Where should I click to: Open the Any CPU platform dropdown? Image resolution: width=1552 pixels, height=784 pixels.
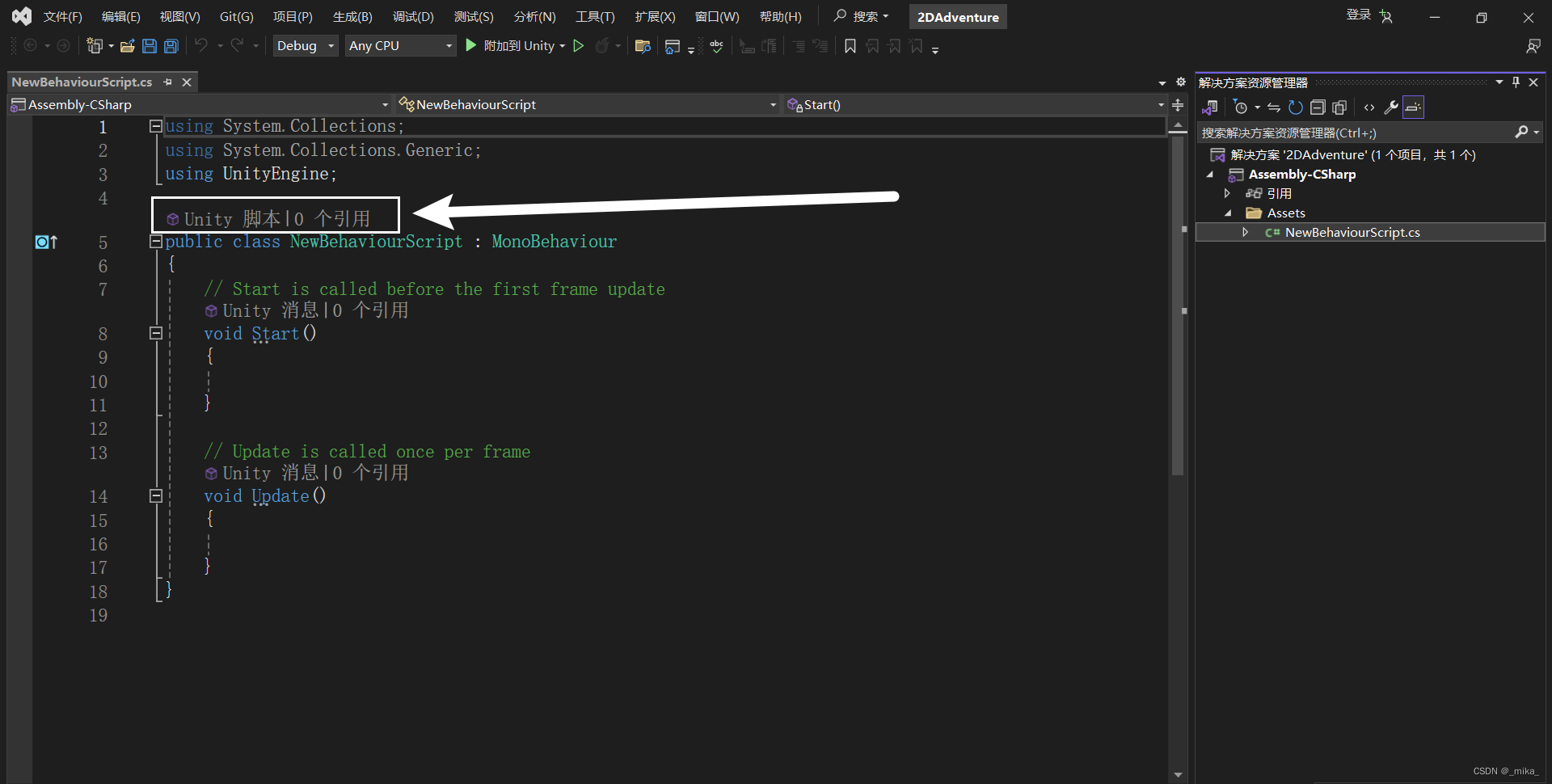(x=399, y=45)
